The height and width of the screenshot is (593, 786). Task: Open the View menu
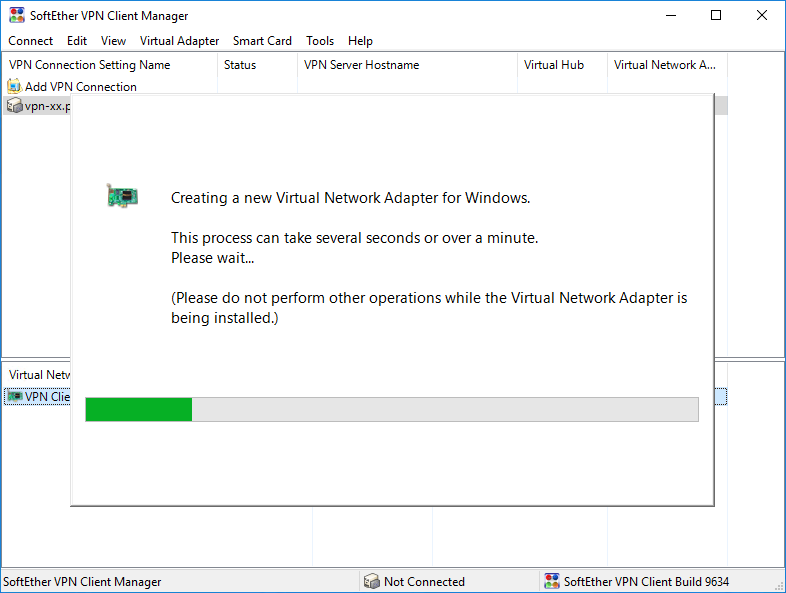(113, 41)
